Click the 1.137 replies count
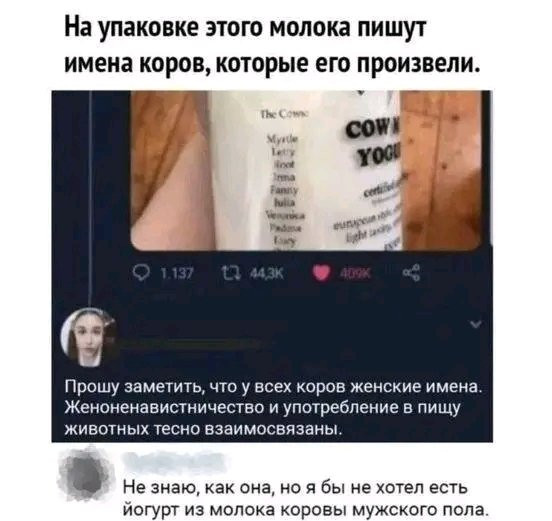 176,274
